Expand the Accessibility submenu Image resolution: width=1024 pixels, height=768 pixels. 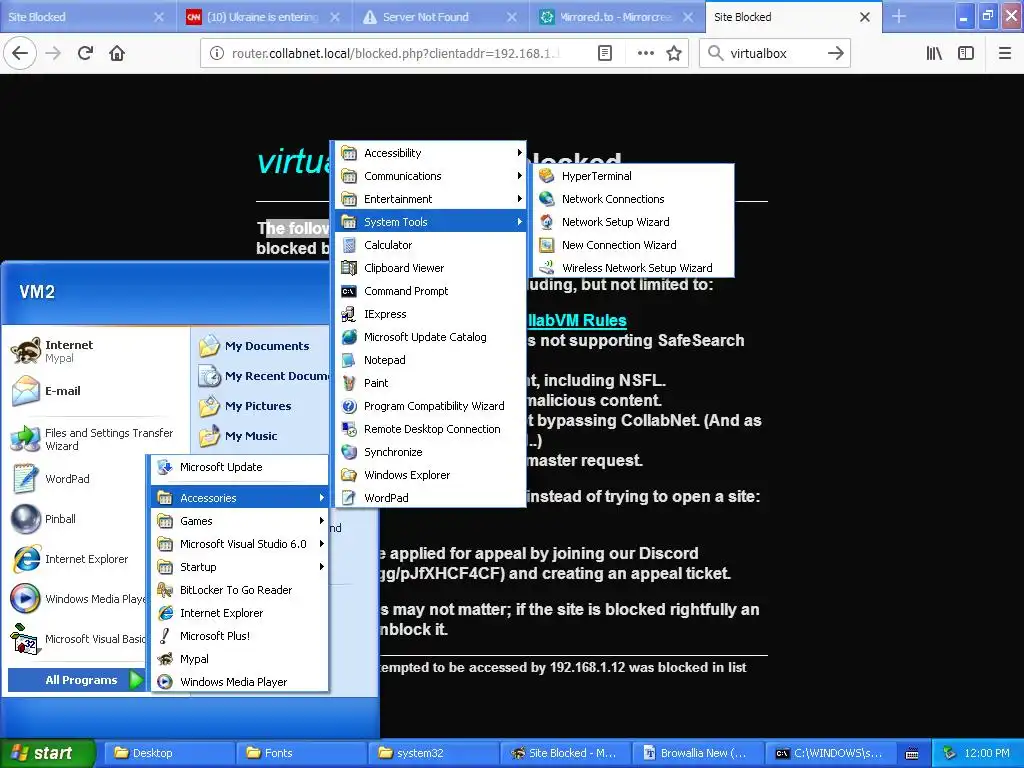pos(431,153)
